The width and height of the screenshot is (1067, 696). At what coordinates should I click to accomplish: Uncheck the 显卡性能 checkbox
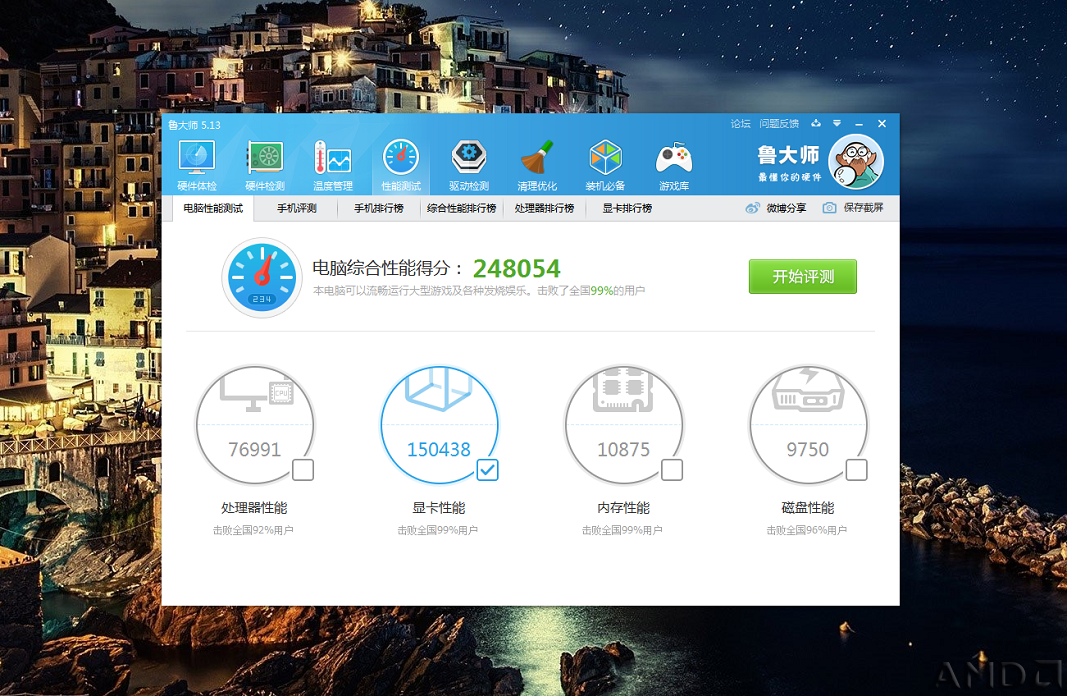[487, 470]
